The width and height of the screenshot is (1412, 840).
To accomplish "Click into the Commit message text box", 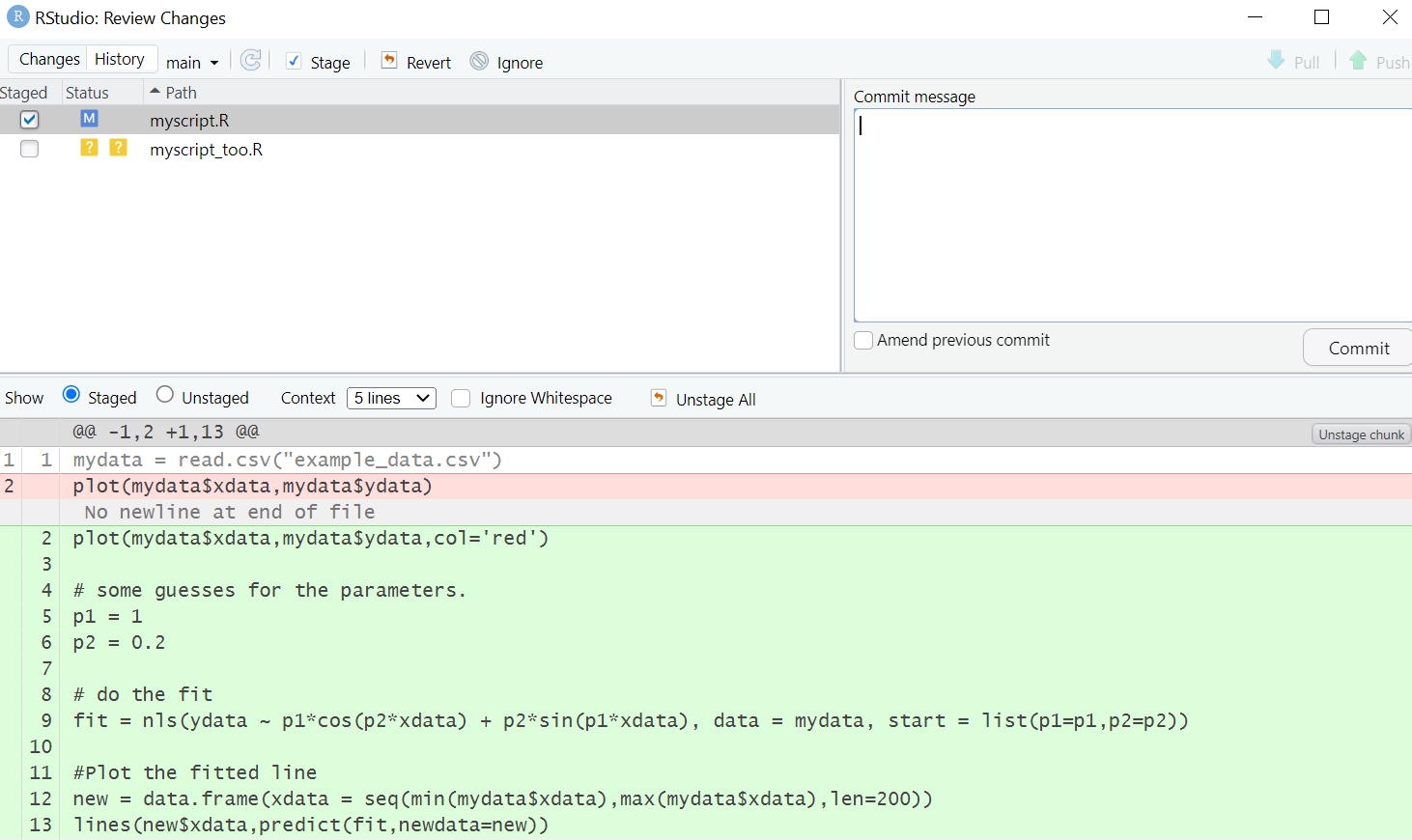I will point(1133,214).
